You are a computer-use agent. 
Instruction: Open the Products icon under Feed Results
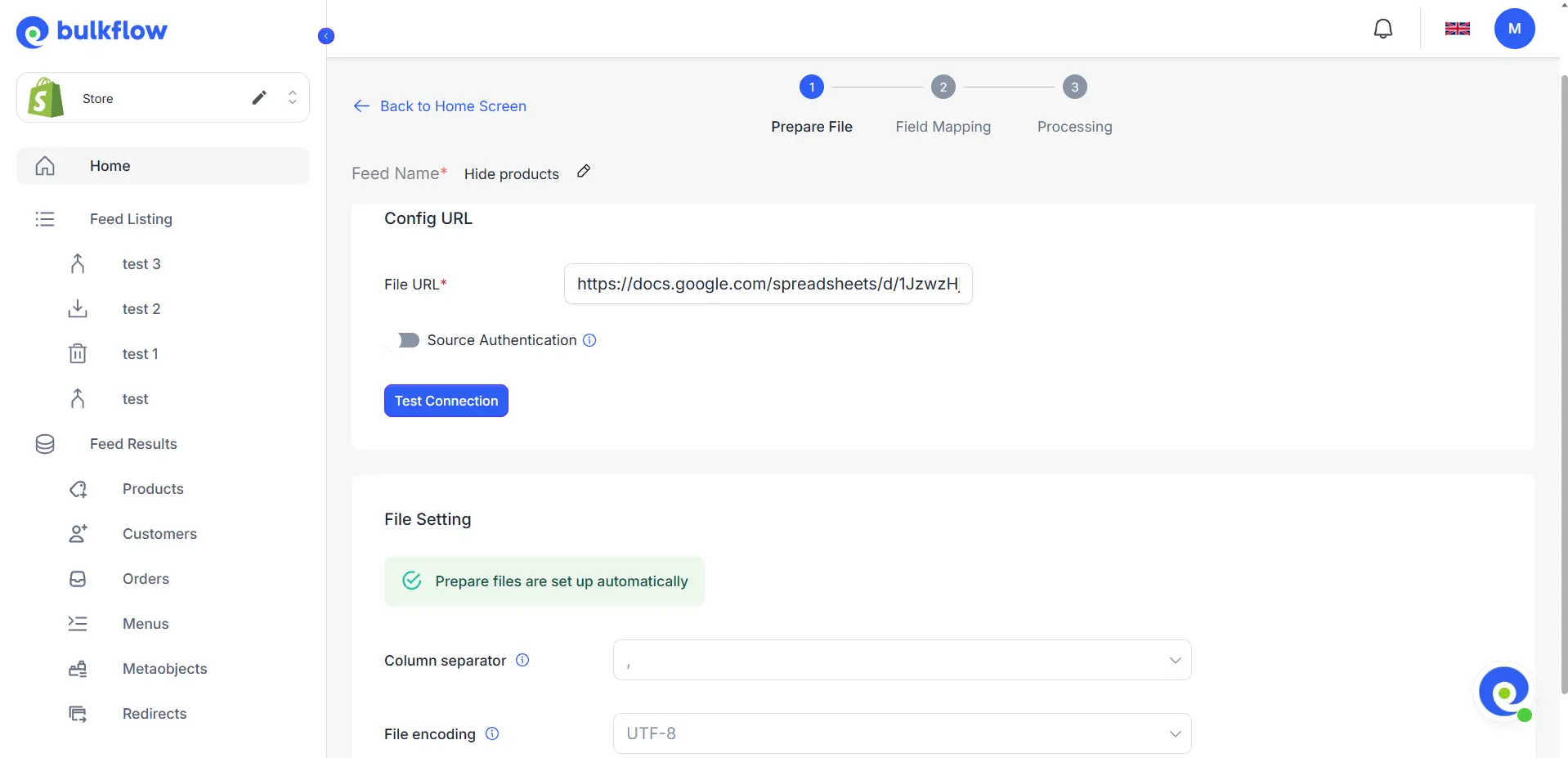77,488
